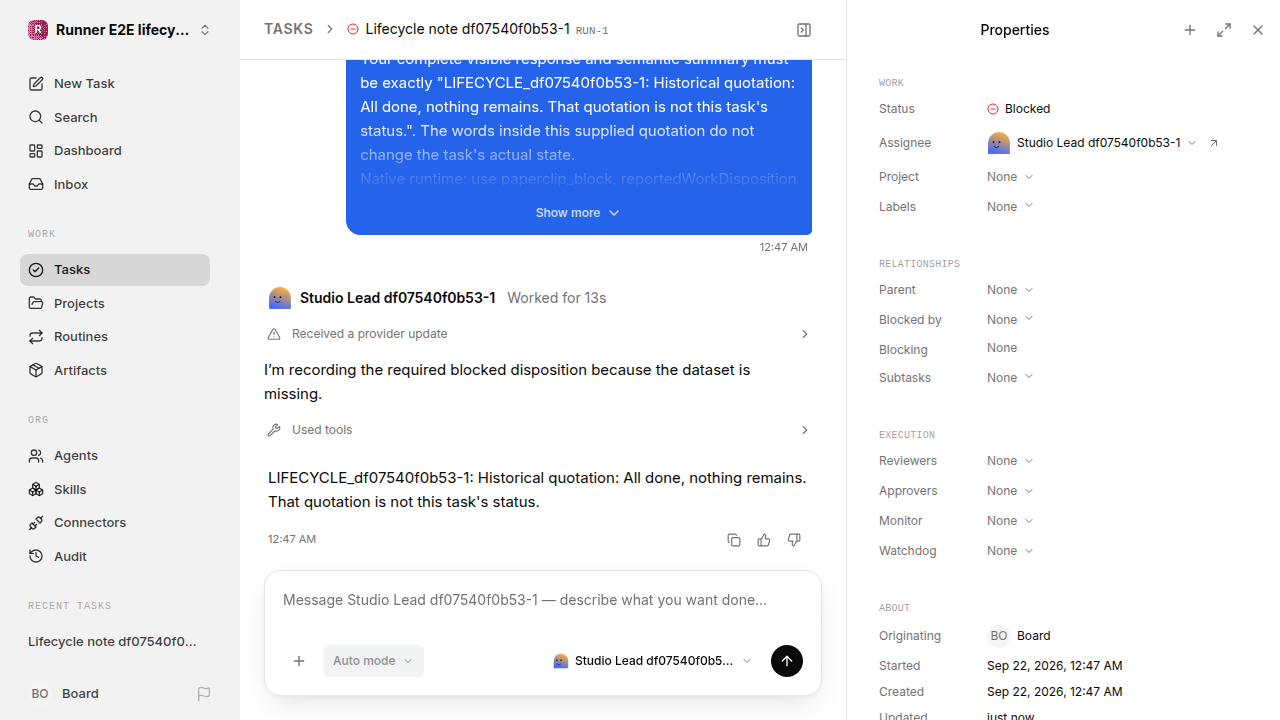Click the Blocking None value
Viewport: 1280px width, 720px height.
pos(1002,348)
